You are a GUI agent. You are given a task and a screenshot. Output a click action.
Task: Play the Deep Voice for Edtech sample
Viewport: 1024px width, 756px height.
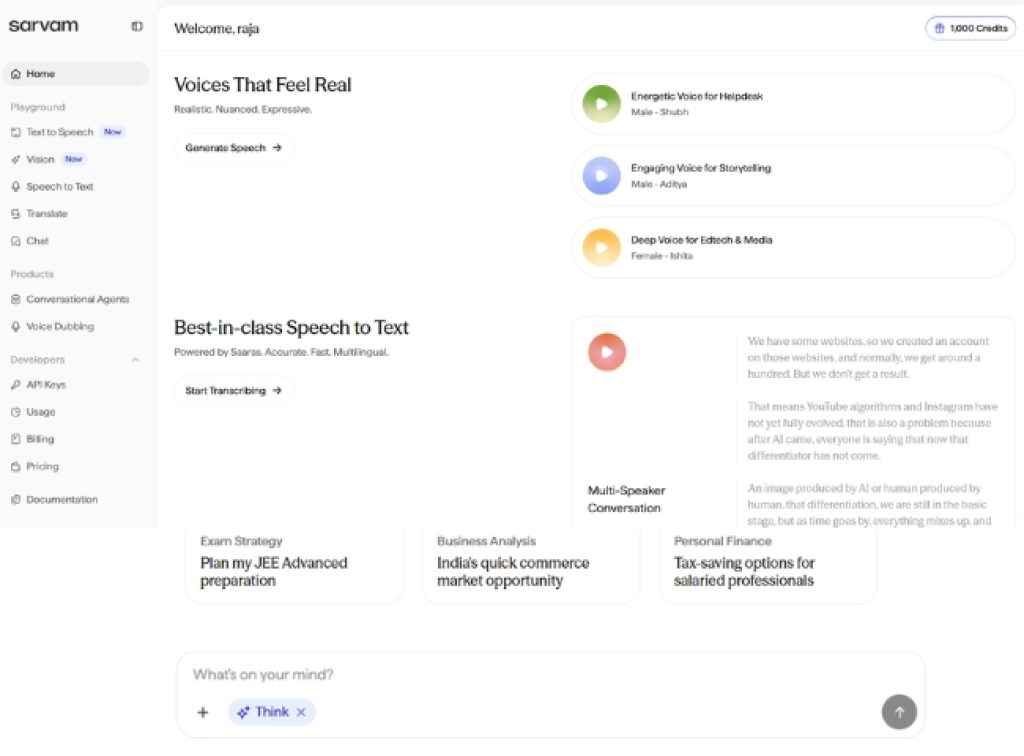tap(602, 248)
